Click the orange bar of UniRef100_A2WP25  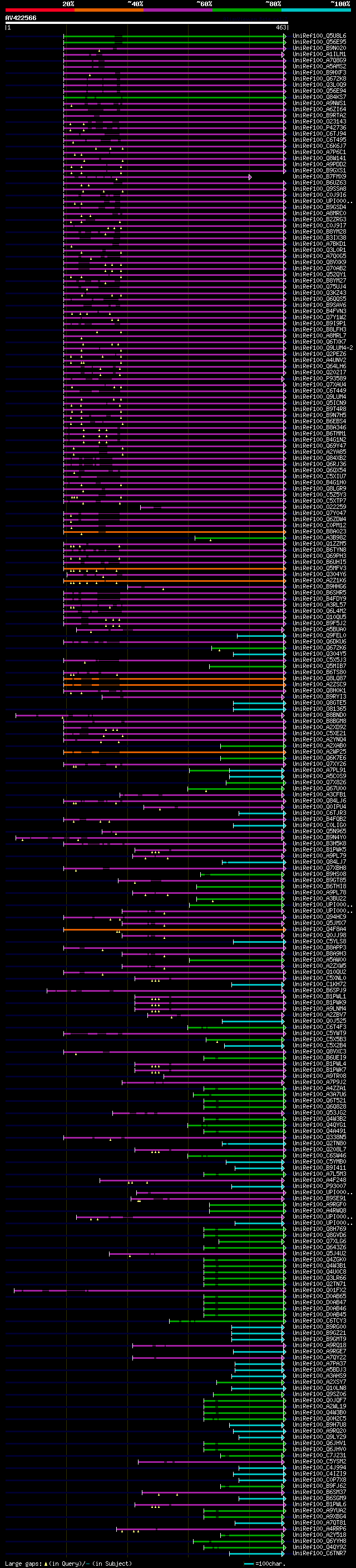(x=175, y=753)
